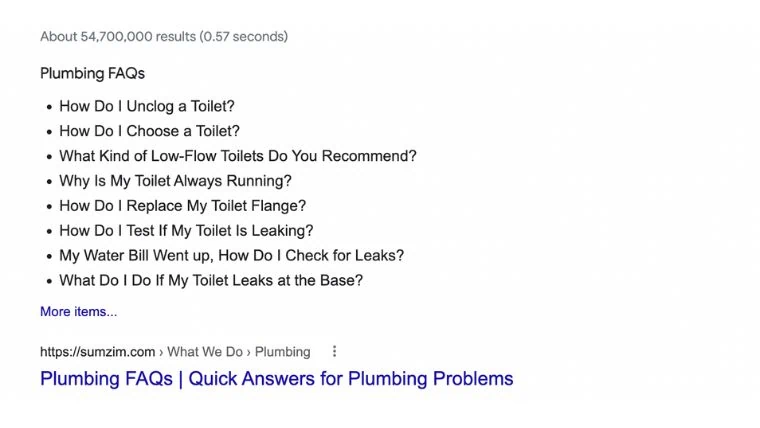This screenshot has width=760, height=428.
Task: Click the bullet beside "Unclog a Toilet"
Action: pos(48,106)
